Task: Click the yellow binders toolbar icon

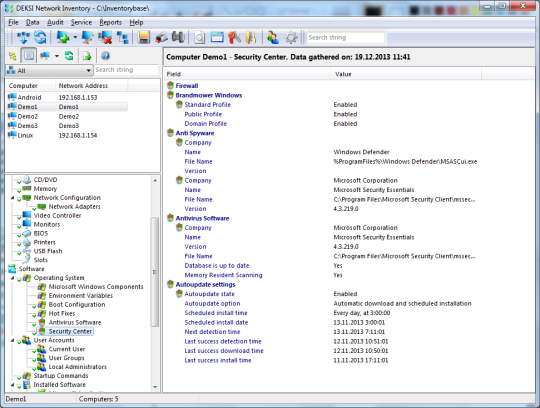Action: click(251, 37)
